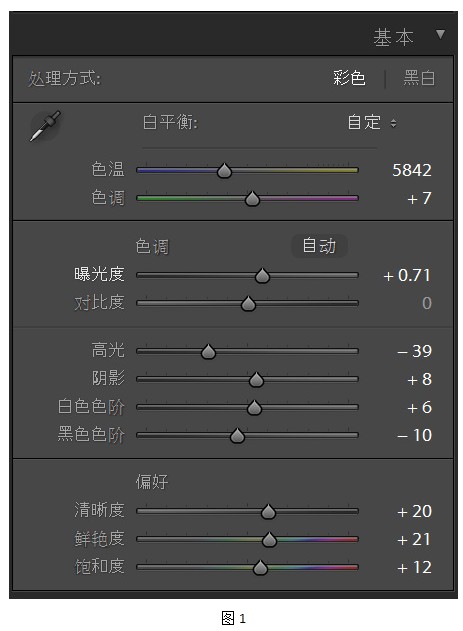Click the 曝光度 slider handle
The height and width of the screenshot is (631, 463).
pos(262,276)
